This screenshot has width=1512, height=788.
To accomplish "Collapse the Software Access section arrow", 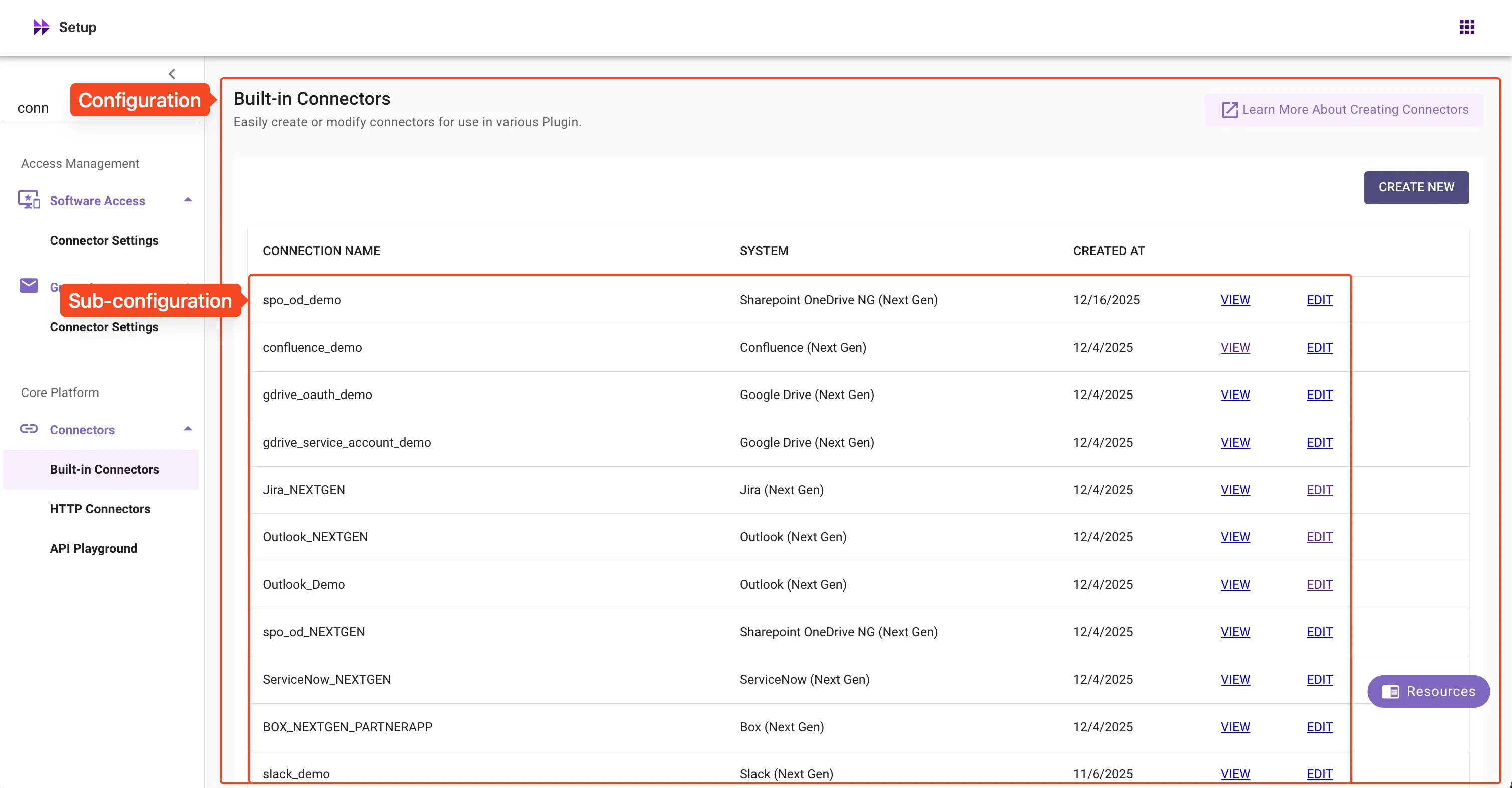I will pos(188,200).
